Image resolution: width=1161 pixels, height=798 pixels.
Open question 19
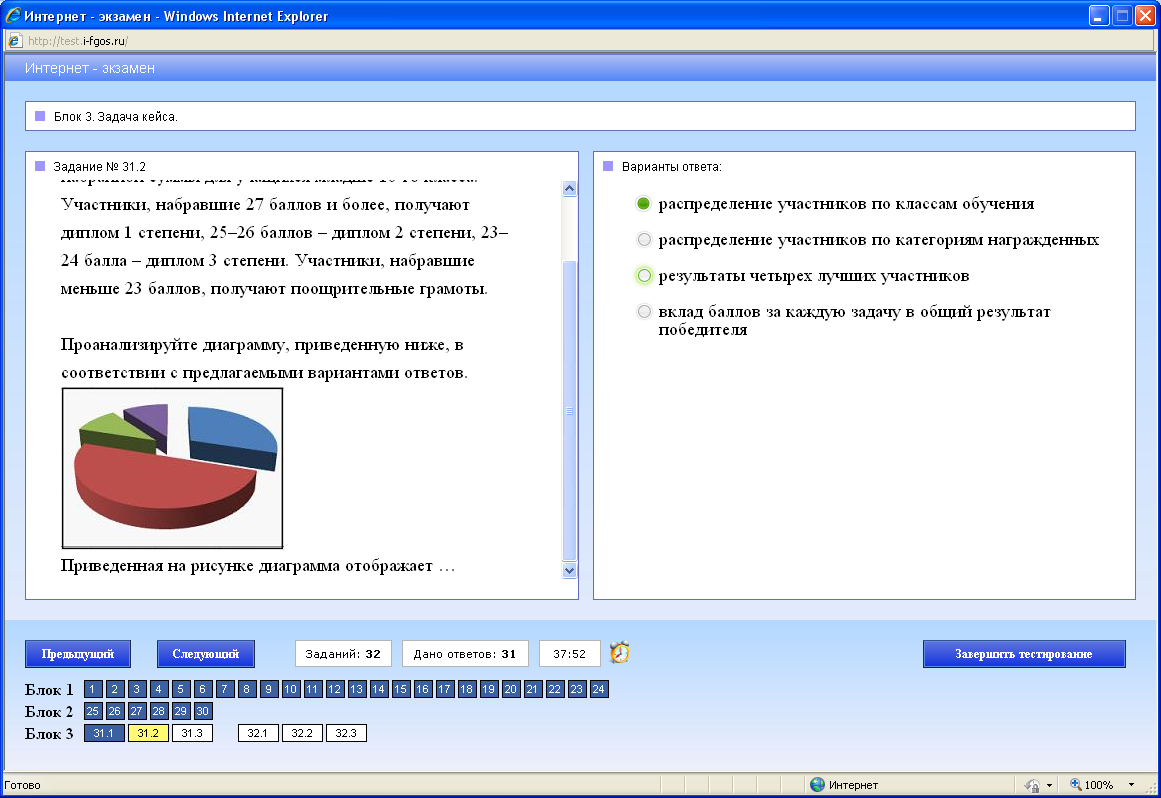click(488, 689)
